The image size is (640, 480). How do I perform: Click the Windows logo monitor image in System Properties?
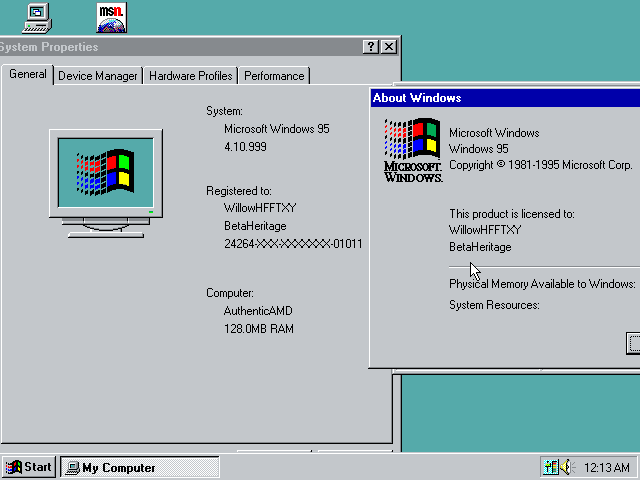pyautogui.click(x=106, y=183)
